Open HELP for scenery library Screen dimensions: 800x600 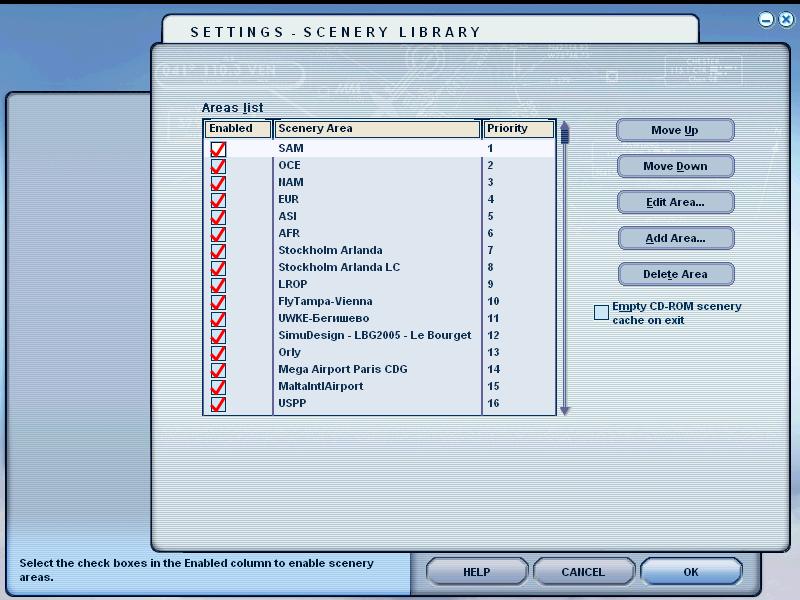477,572
